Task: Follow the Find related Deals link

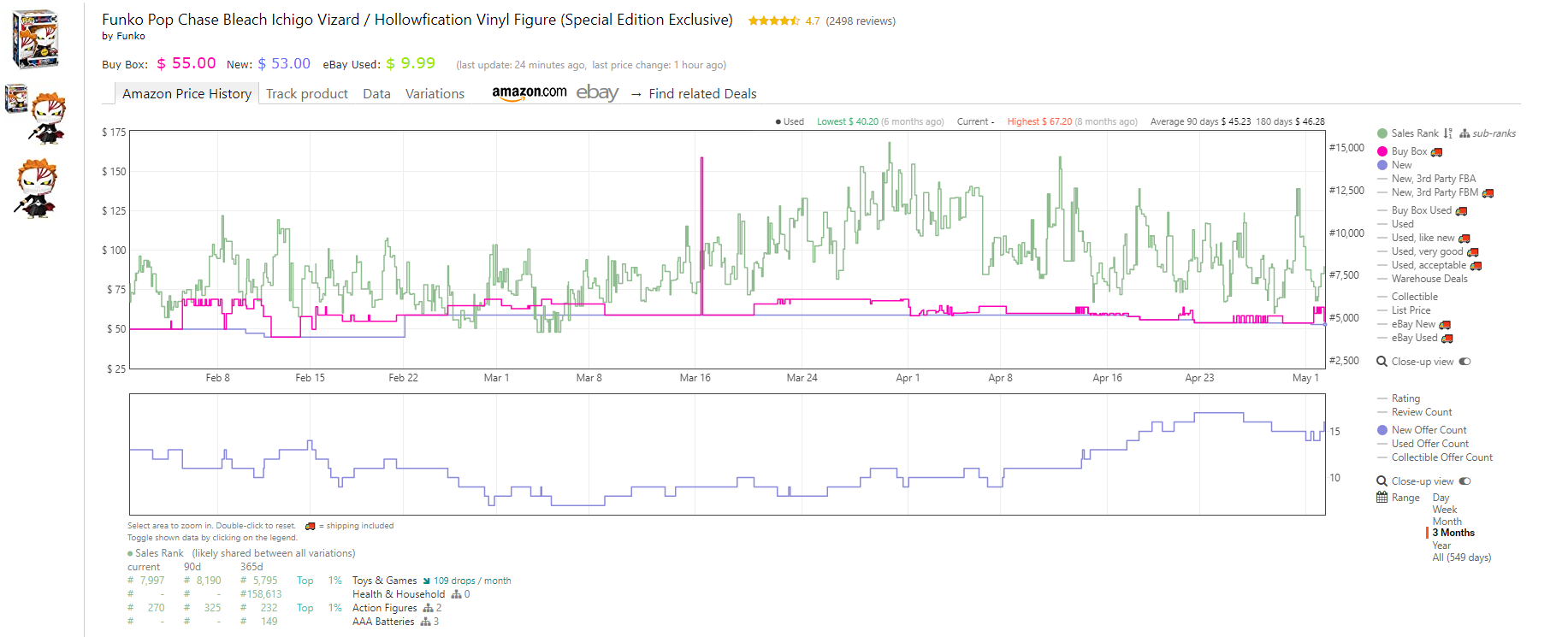Action: (702, 94)
